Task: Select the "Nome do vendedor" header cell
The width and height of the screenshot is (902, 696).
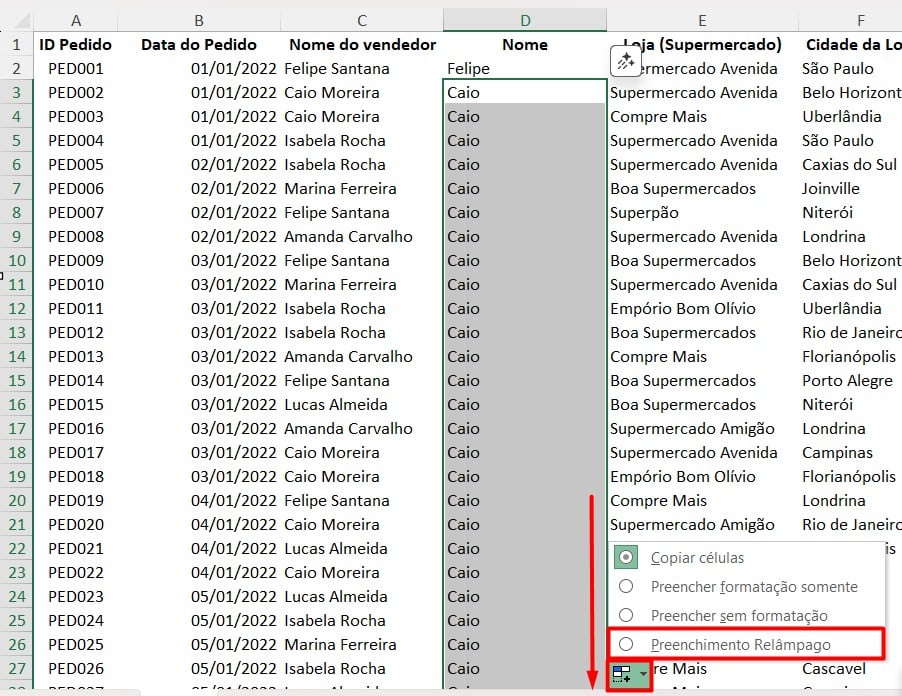Action: coord(361,44)
